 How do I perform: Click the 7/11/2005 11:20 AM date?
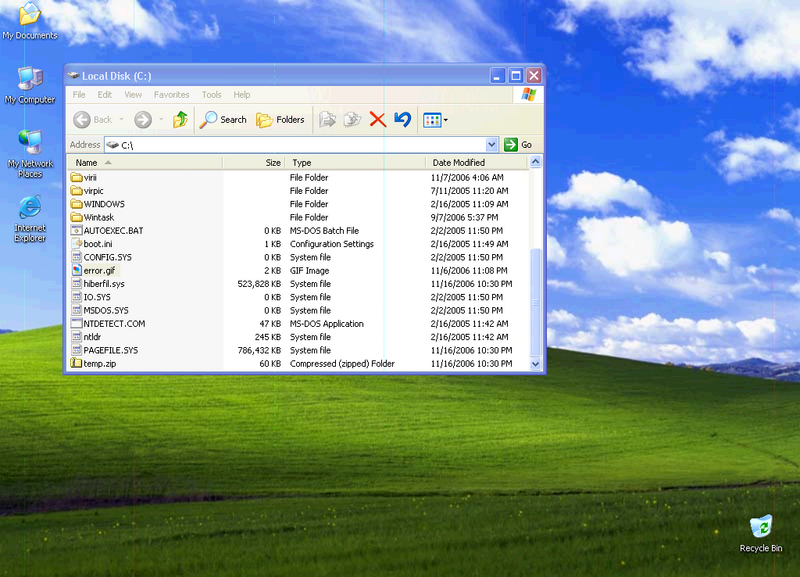469,191
